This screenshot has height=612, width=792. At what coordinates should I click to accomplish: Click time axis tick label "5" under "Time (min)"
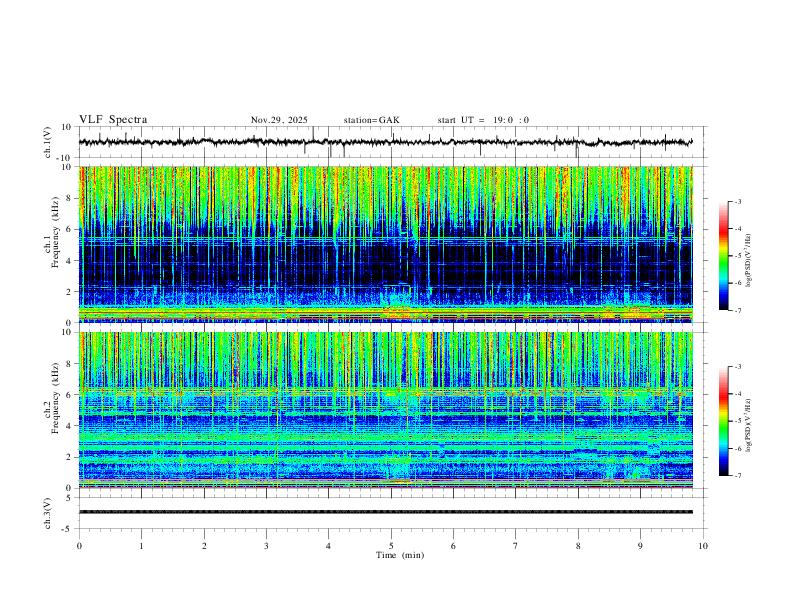[x=391, y=546]
